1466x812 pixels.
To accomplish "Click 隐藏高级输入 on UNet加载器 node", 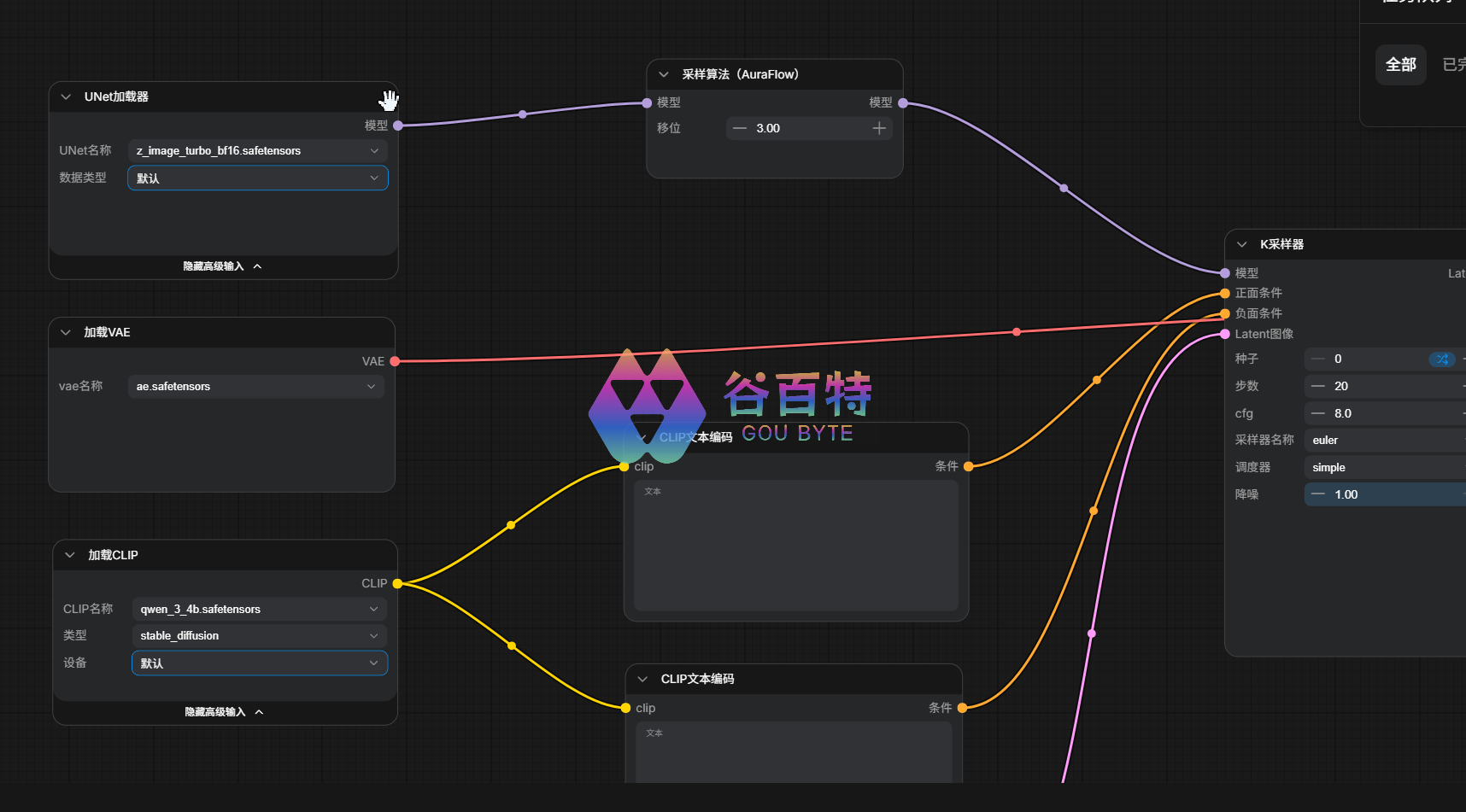I will 223,266.
